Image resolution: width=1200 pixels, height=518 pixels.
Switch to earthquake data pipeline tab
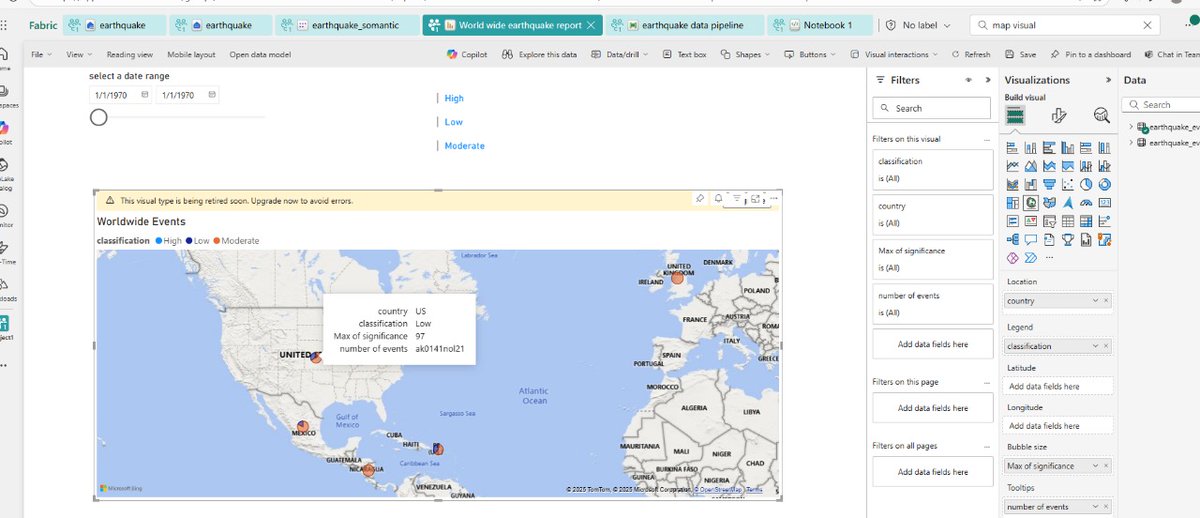click(x=685, y=25)
